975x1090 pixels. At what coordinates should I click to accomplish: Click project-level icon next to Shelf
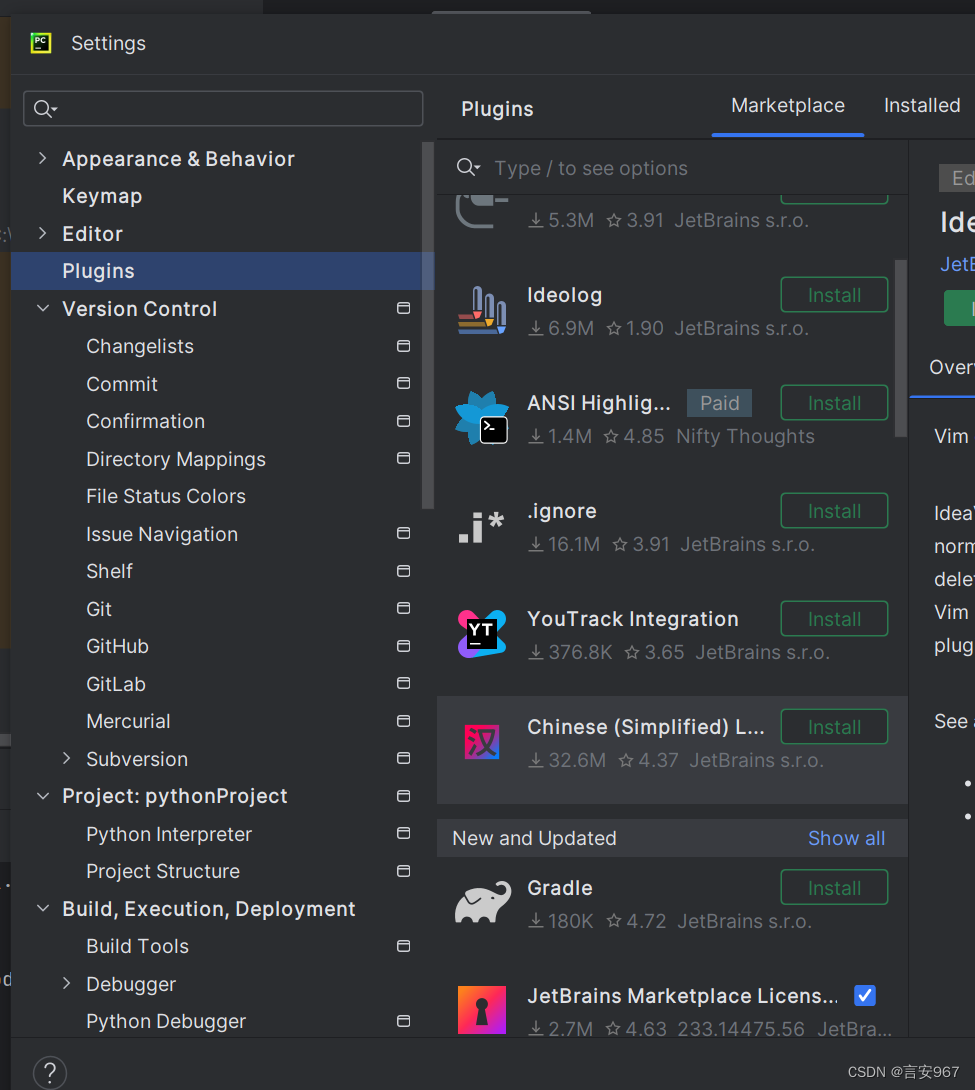tap(403, 571)
